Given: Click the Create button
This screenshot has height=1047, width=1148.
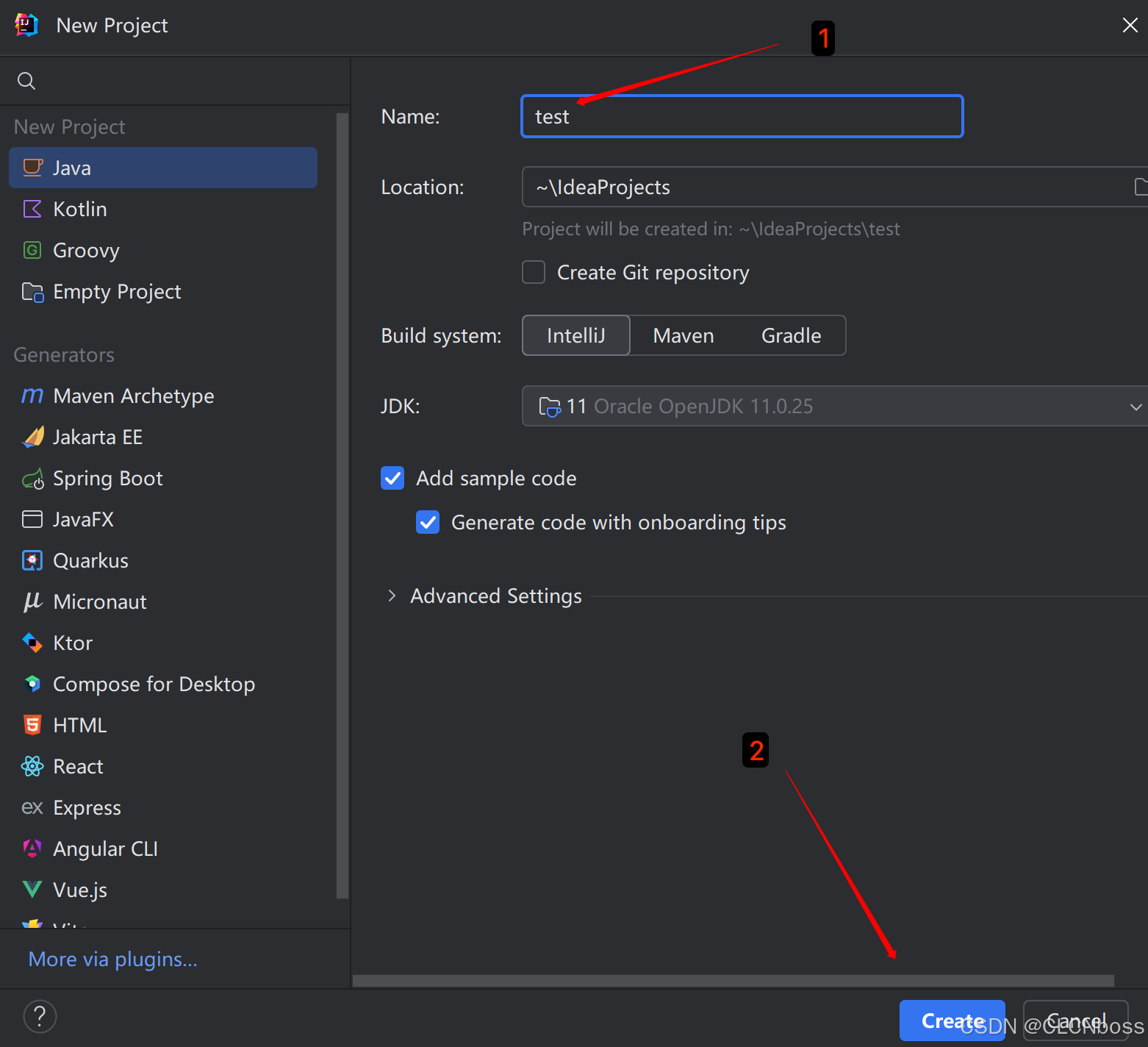Looking at the screenshot, I should [952, 1021].
